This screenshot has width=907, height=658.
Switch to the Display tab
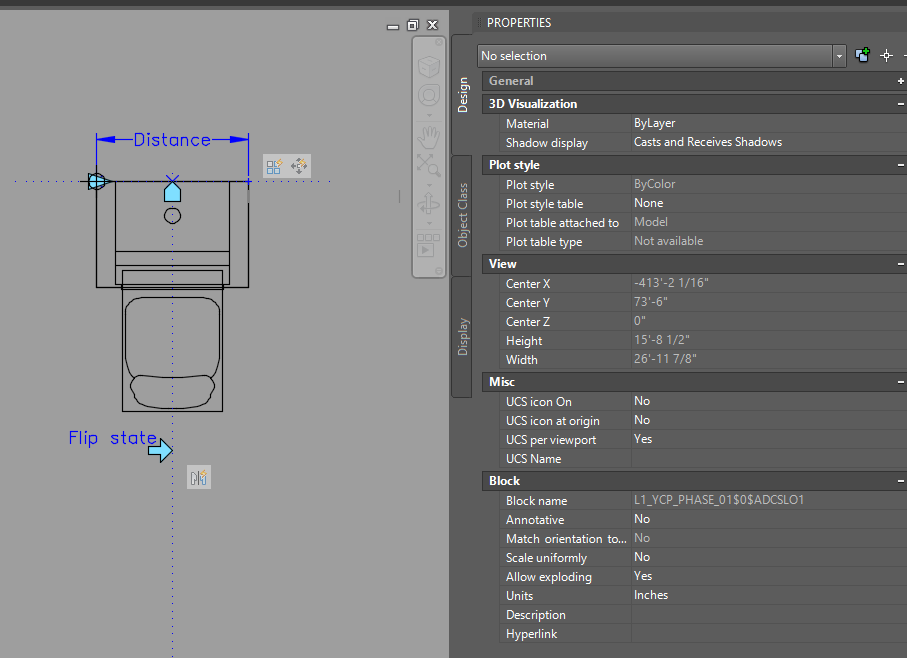pyautogui.click(x=462, y=337)
